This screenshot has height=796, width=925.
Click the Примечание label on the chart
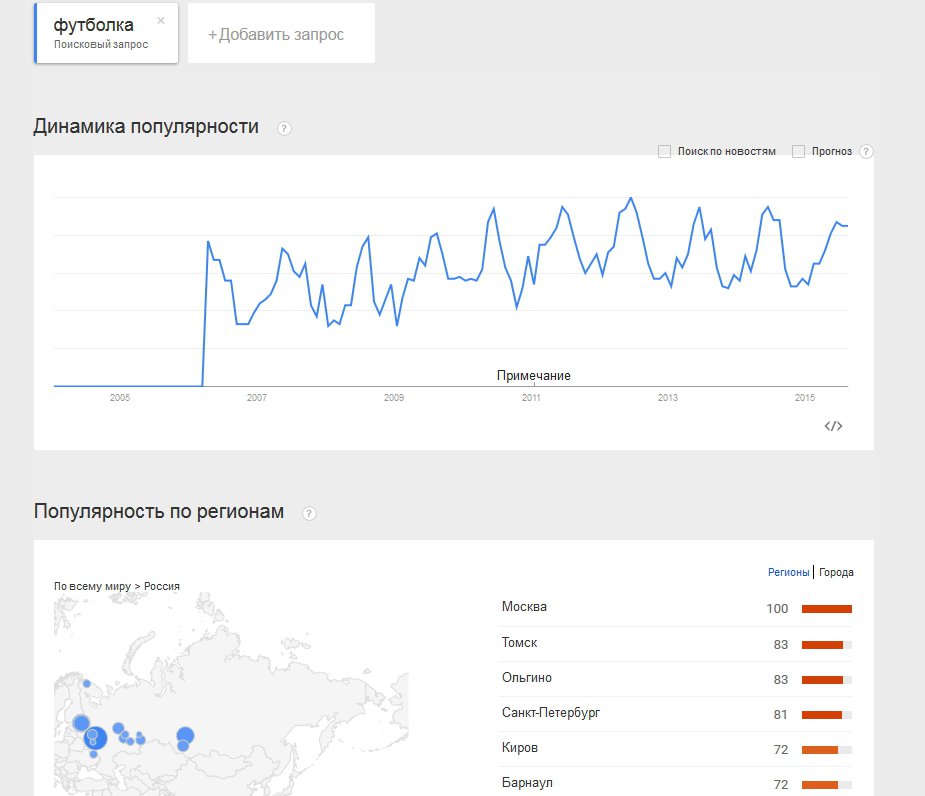click(x=533, y=376)
